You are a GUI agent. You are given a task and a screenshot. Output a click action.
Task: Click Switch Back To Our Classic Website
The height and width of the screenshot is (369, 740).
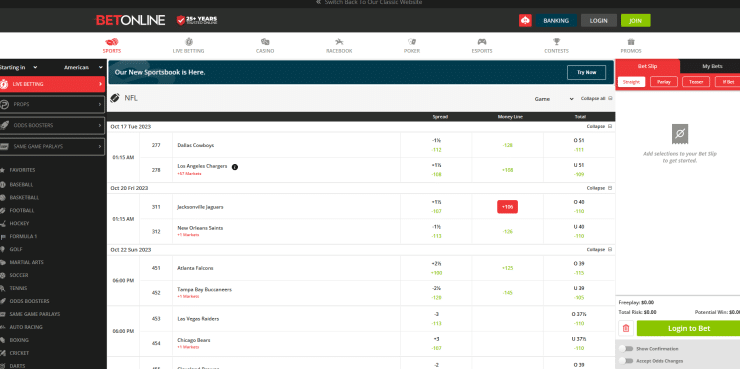pyautogui.click(x=370, y=2)
